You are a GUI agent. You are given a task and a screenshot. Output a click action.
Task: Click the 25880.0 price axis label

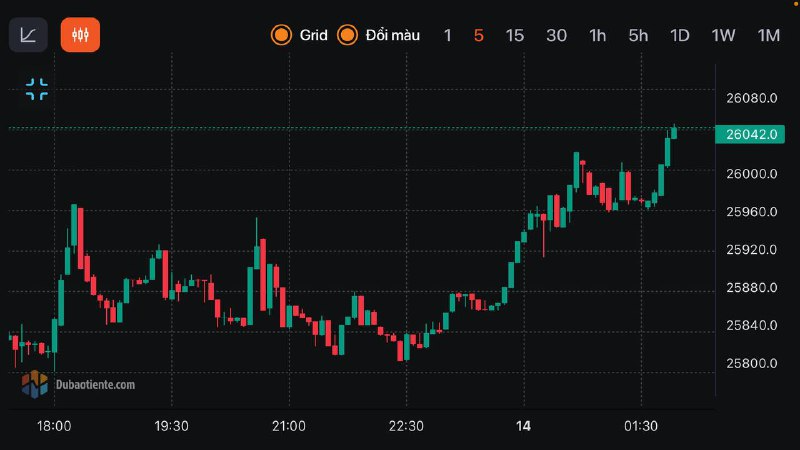click(752, 288)
